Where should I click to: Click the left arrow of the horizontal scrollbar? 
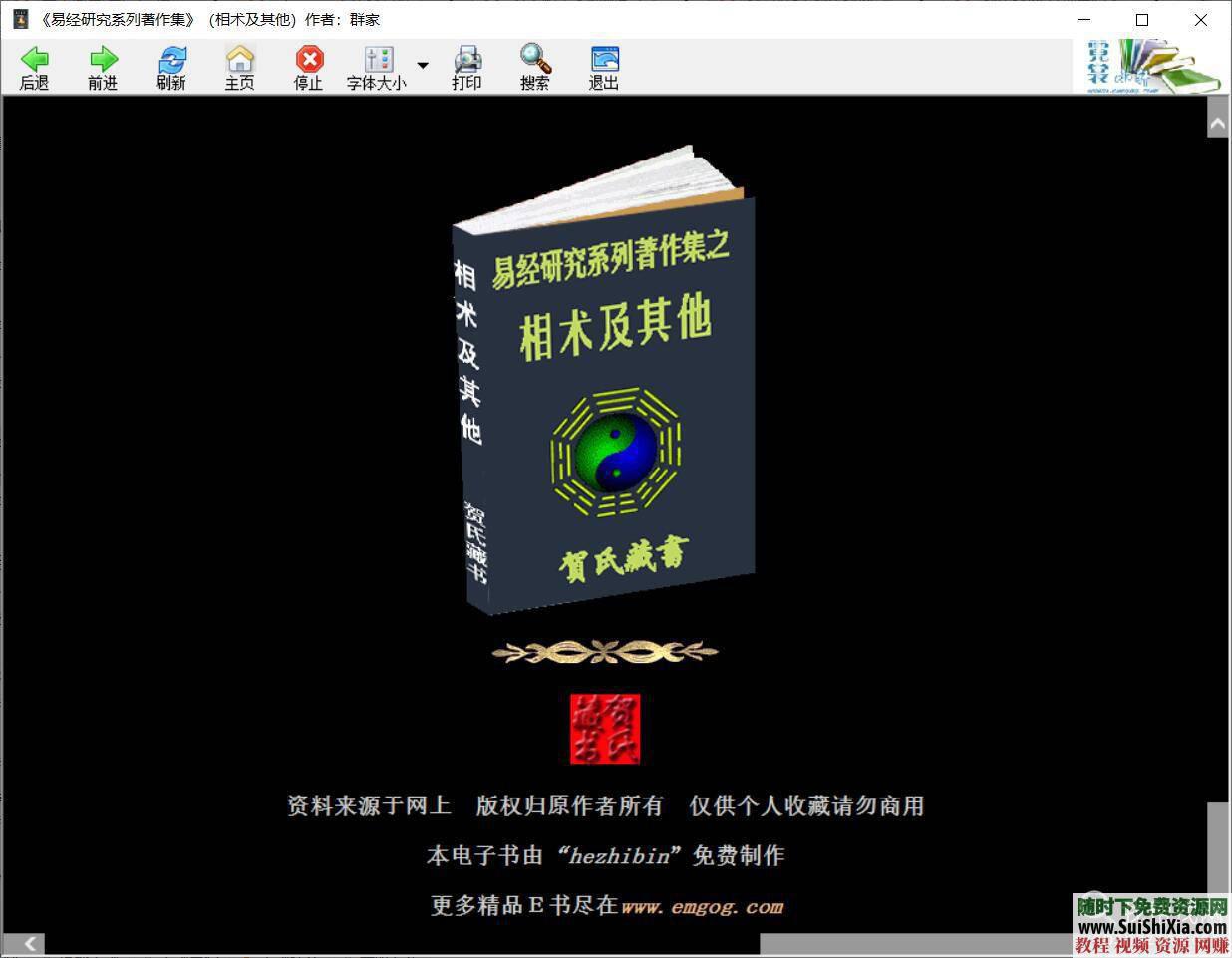click(28, 944)
